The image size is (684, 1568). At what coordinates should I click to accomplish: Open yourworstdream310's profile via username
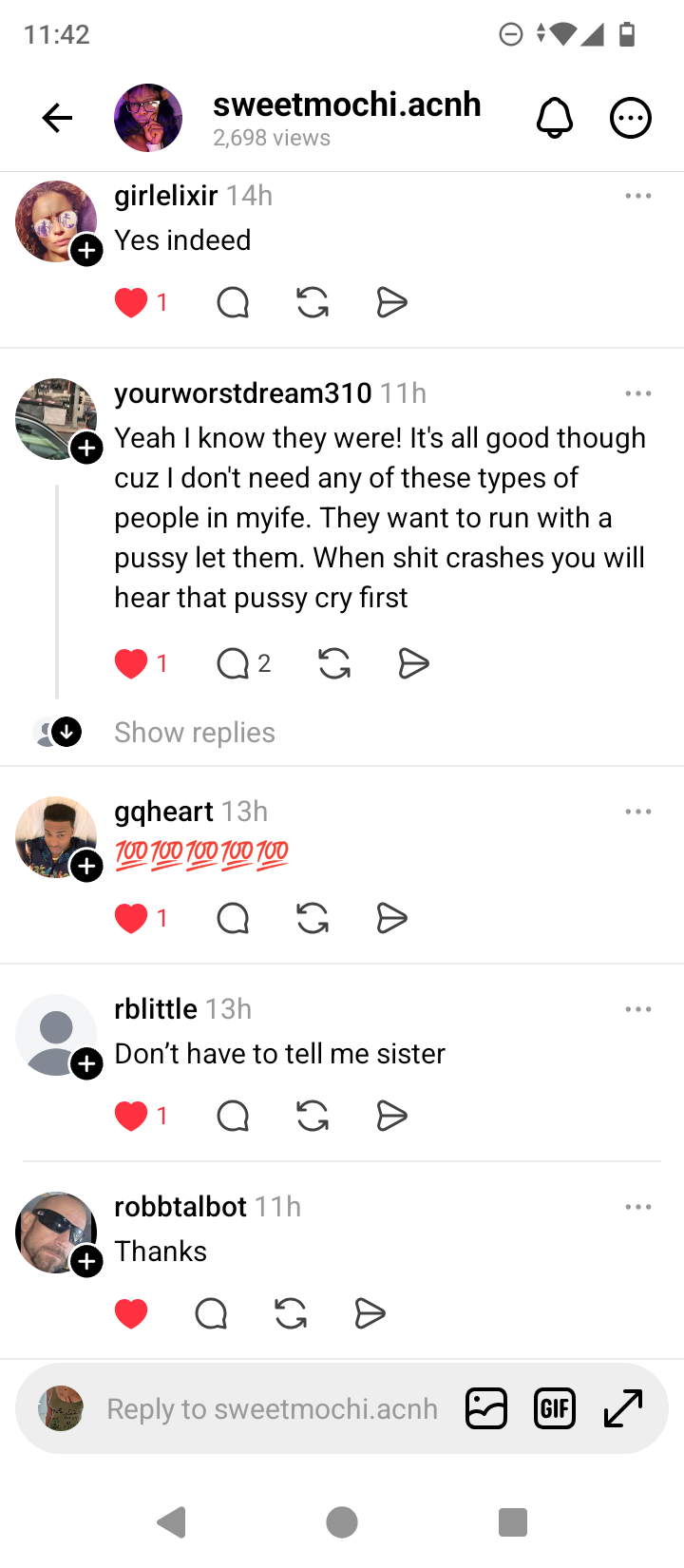243,393
